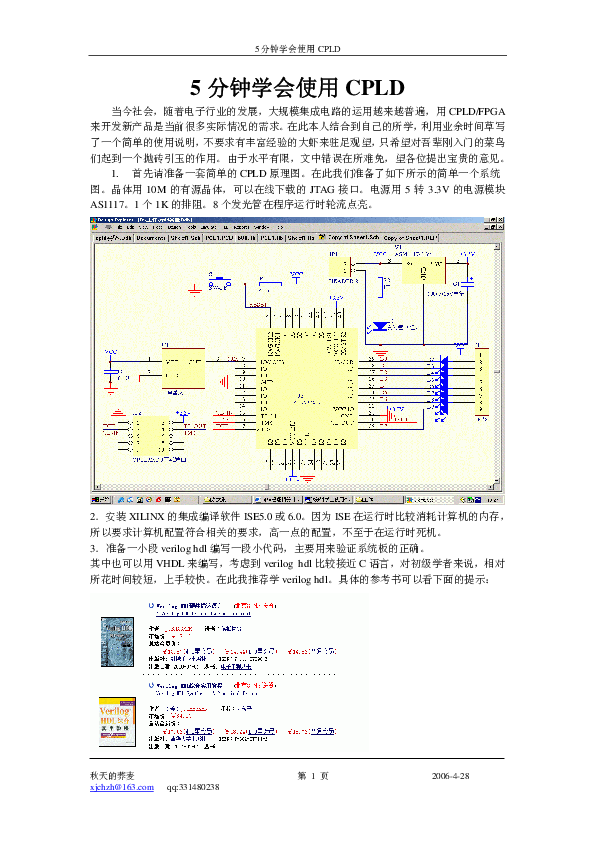Click the schematic horizontal scrollbar right arrow
Image resolution: width=595 pixels, height=842 pixels.
(x=490, y=487)
